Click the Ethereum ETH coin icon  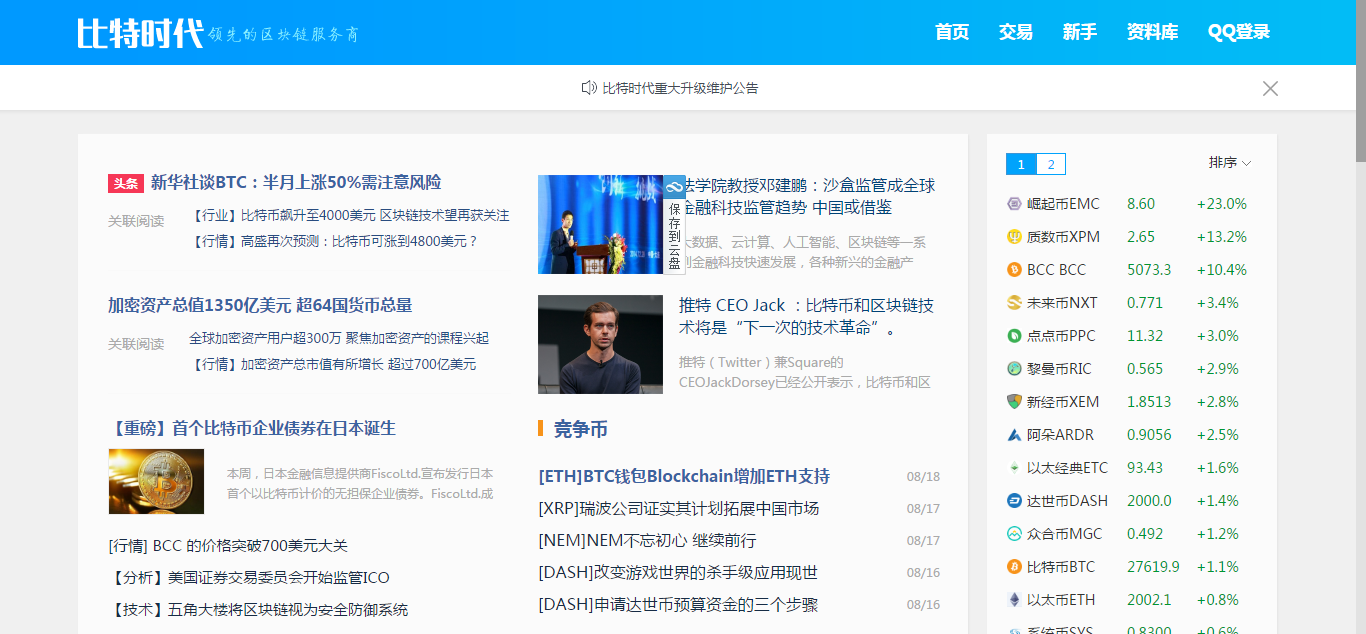click(1014, 600)
